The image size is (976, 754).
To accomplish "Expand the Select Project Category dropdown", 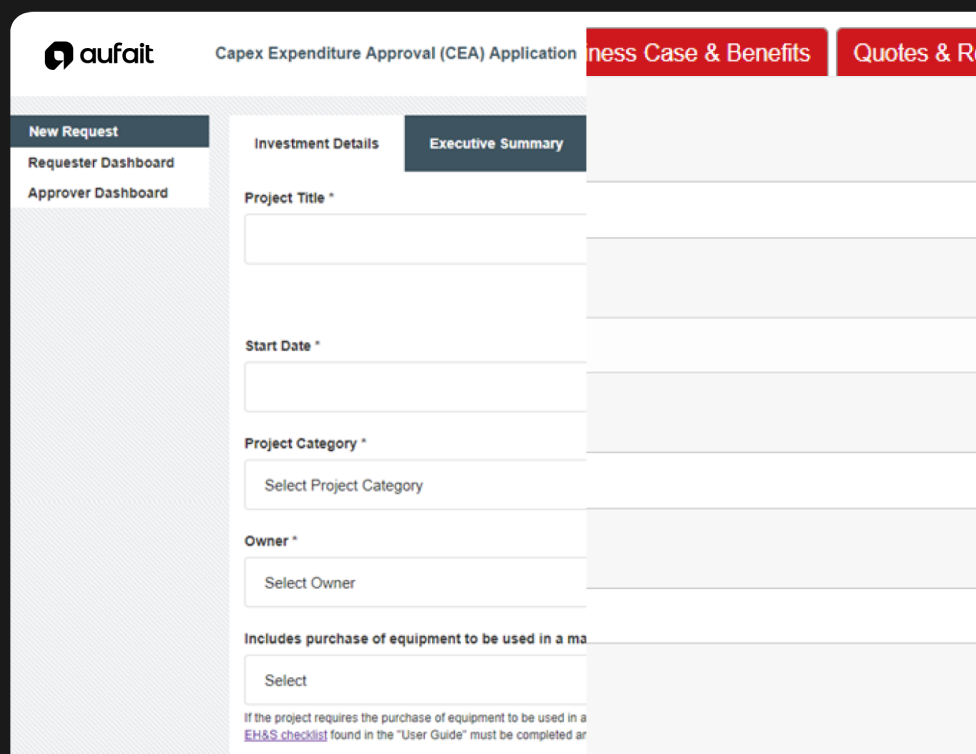I will click(414, 485).
